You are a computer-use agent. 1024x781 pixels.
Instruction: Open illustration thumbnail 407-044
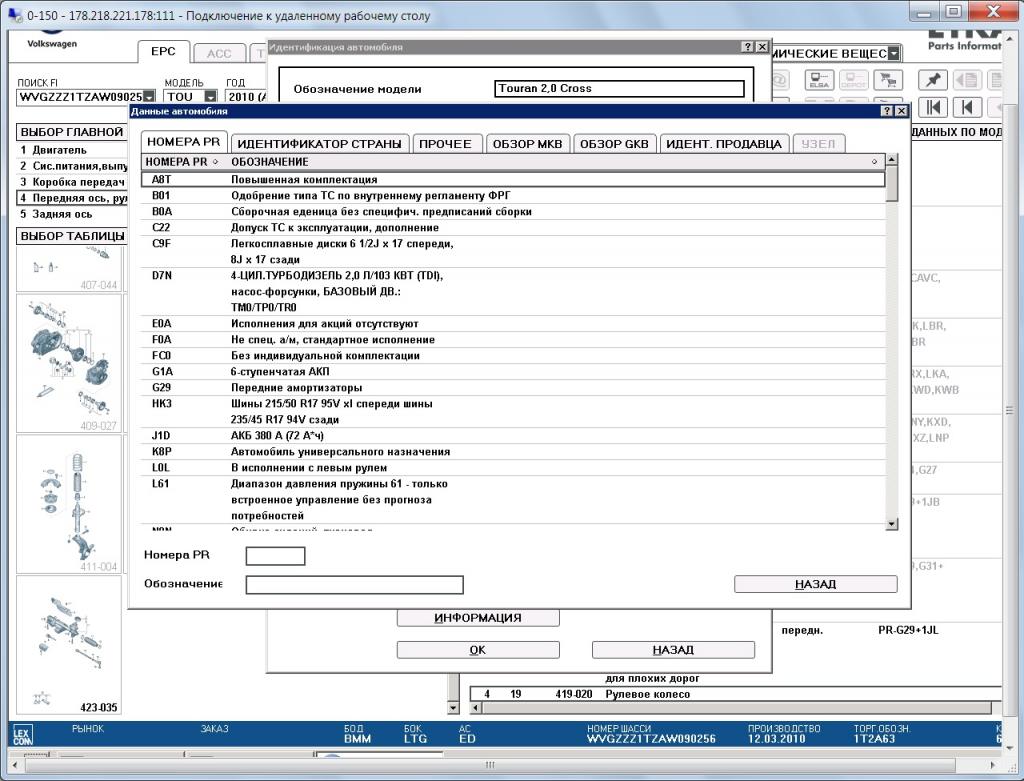(69, 270)
